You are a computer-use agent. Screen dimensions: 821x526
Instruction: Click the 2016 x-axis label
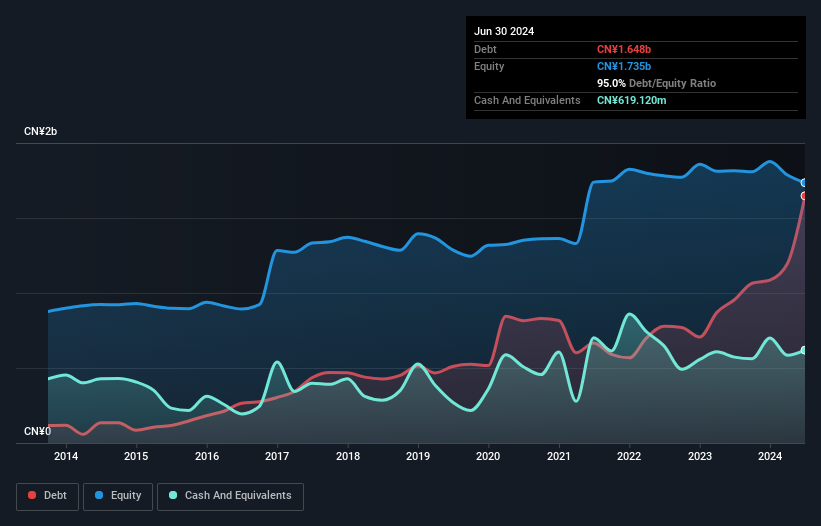(x=207, y=456)
